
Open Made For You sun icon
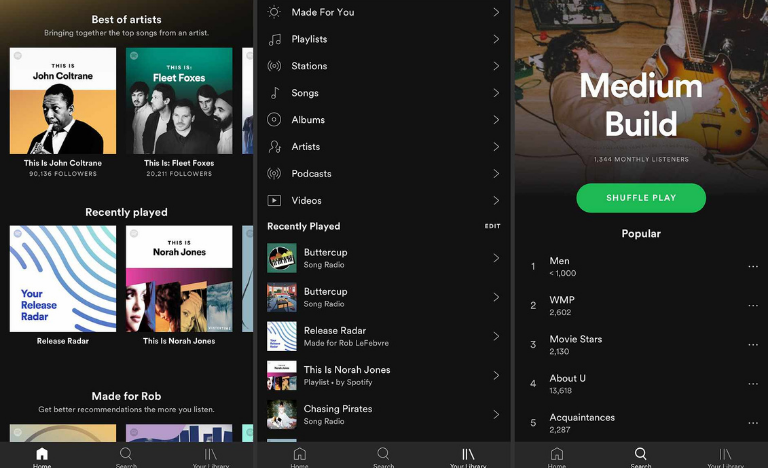[x=274, y=12]
